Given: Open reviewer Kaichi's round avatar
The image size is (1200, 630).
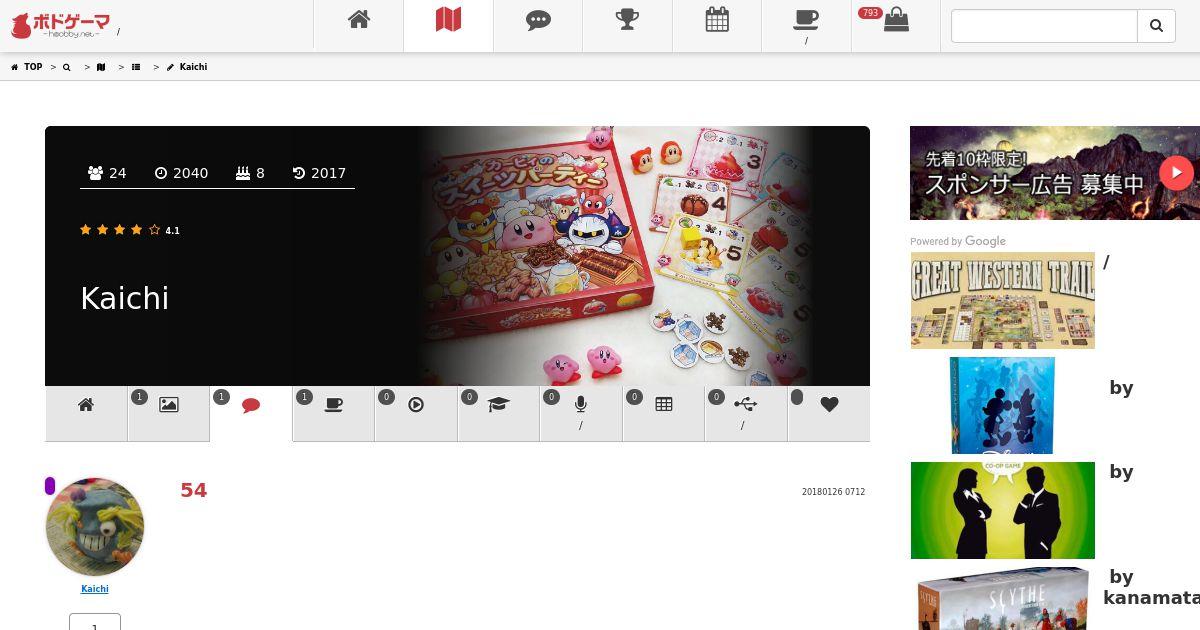Looking at the screenshot, I should tap(95, 527).
